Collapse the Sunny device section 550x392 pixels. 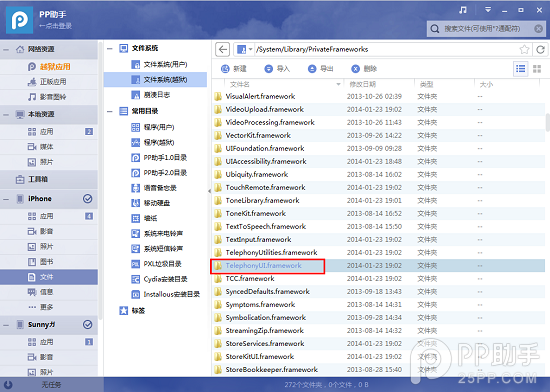click(6, 325)
